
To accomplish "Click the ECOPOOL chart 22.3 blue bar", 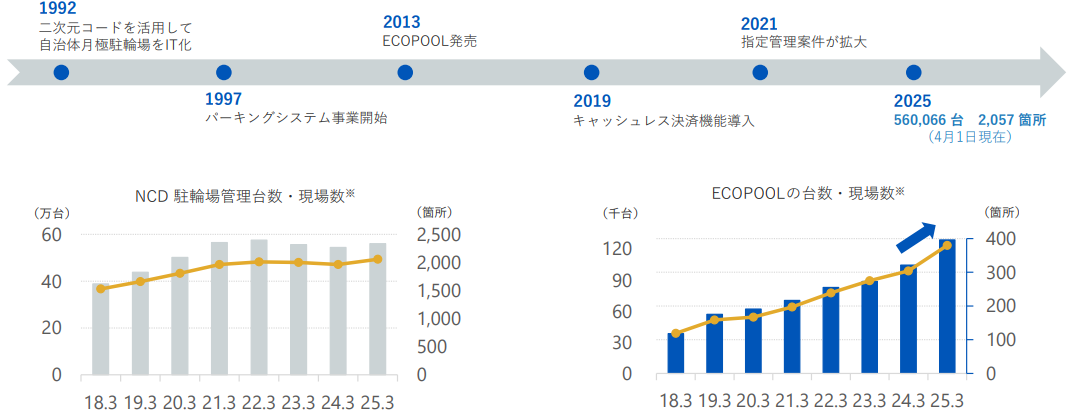I will click(831, 331).
